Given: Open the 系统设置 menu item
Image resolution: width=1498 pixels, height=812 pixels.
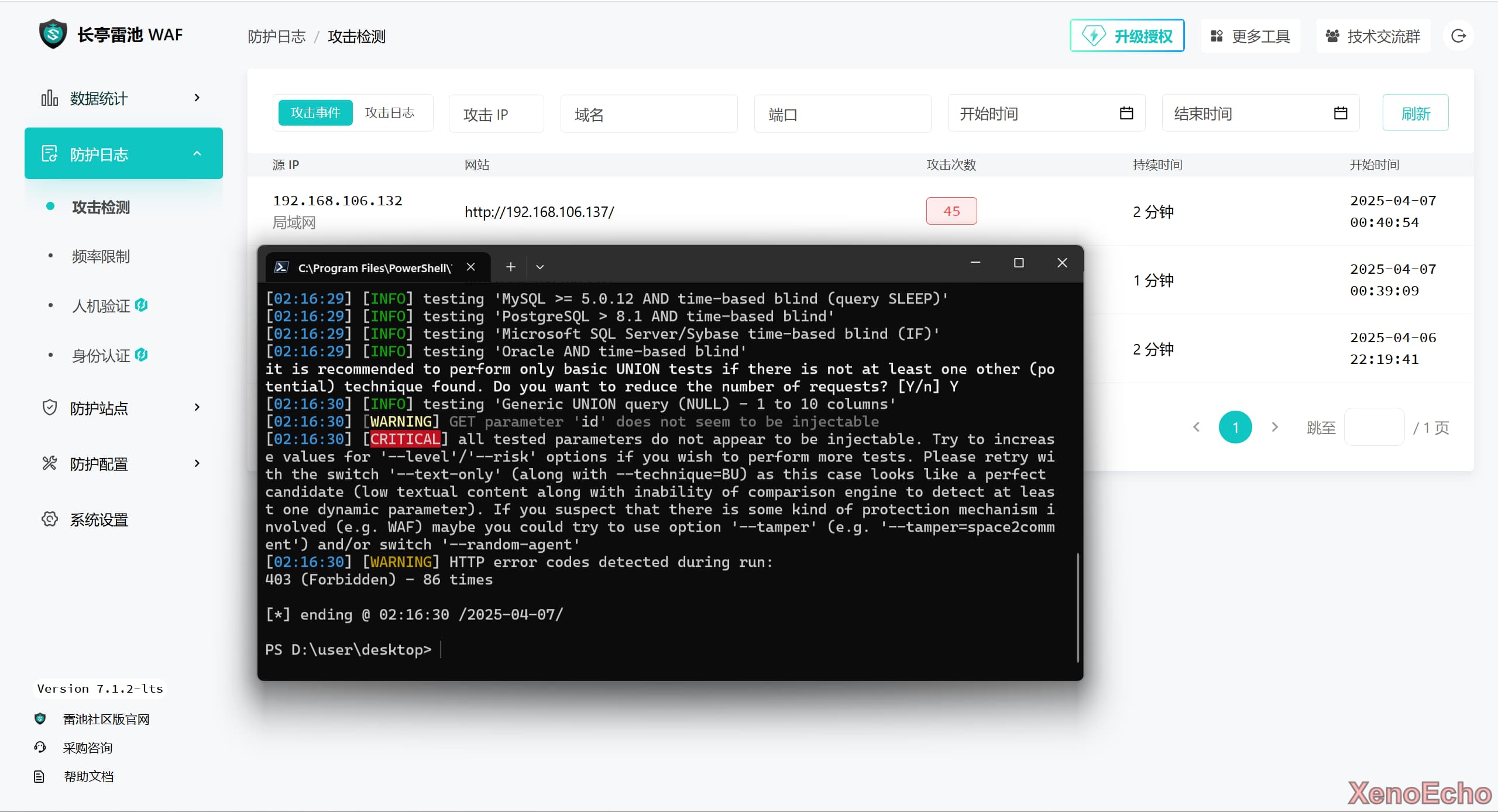Looking at the screenshot, I should pos(98,519).
